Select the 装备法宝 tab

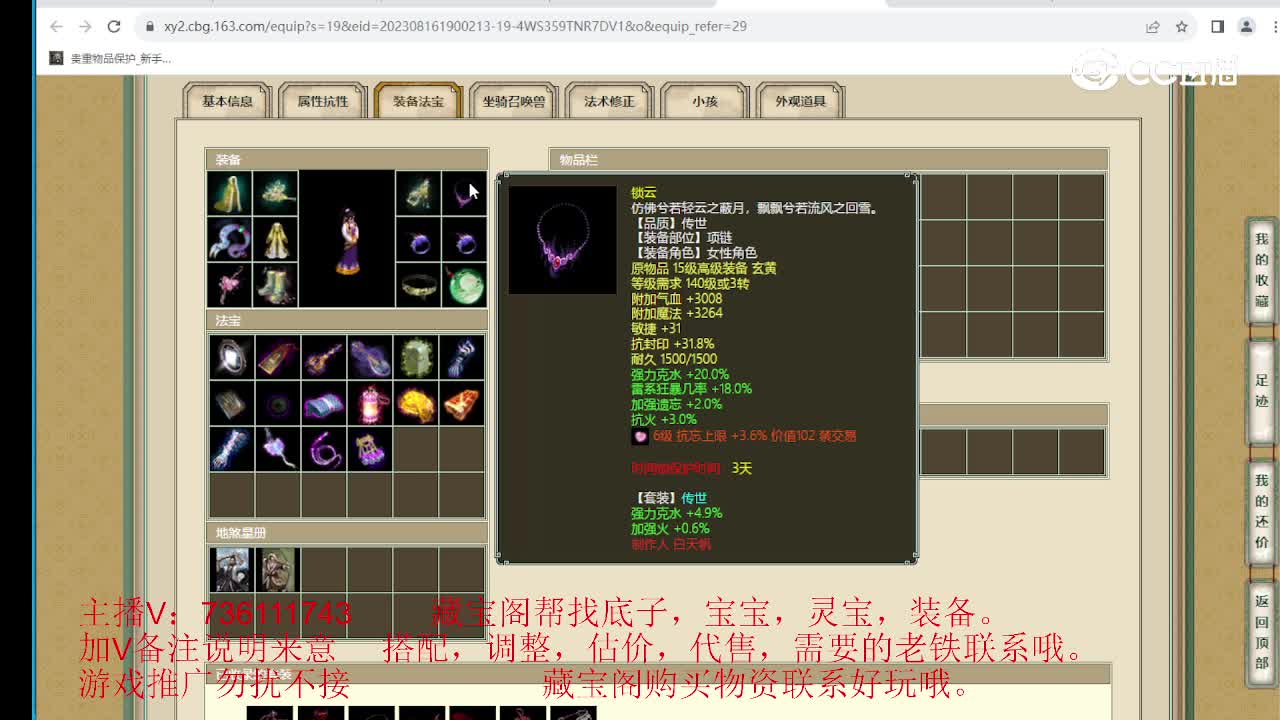[x=417, y=101]
